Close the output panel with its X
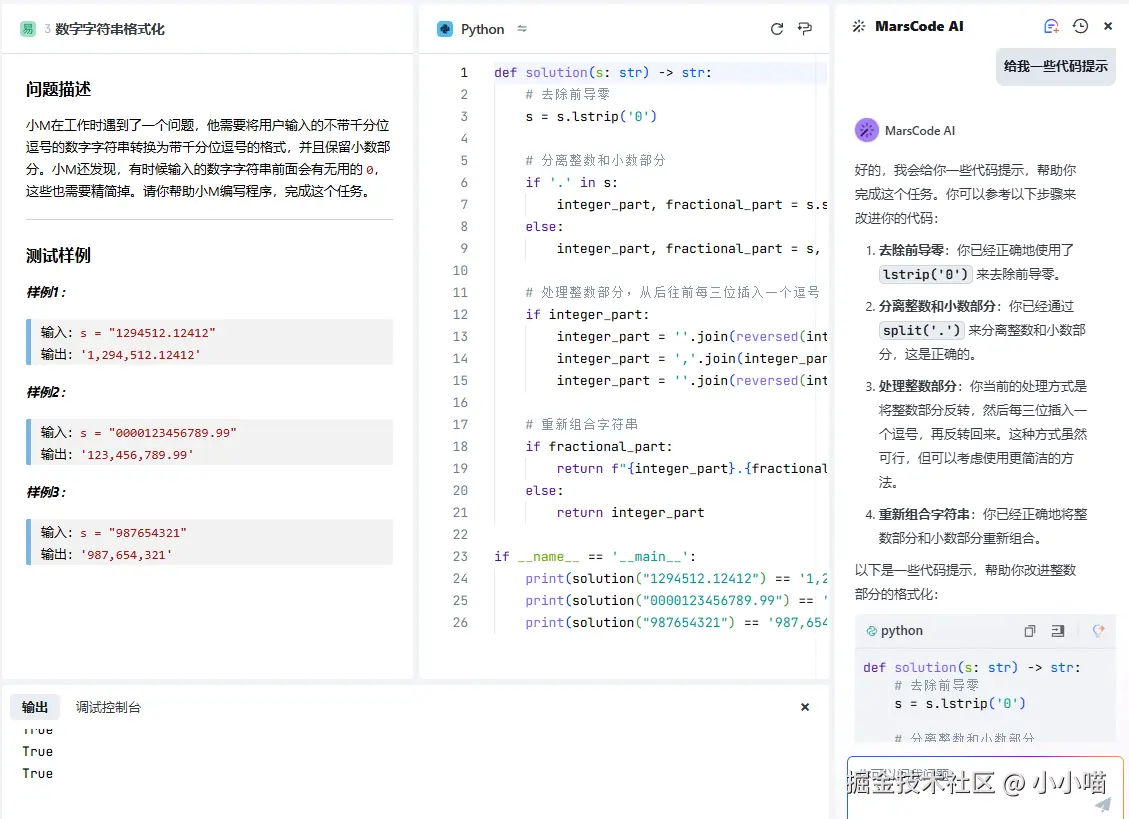 [804, 707]
